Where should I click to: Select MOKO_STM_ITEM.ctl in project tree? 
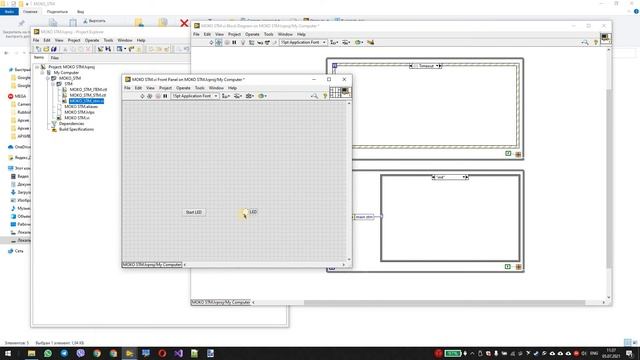[x=88, y=89]
